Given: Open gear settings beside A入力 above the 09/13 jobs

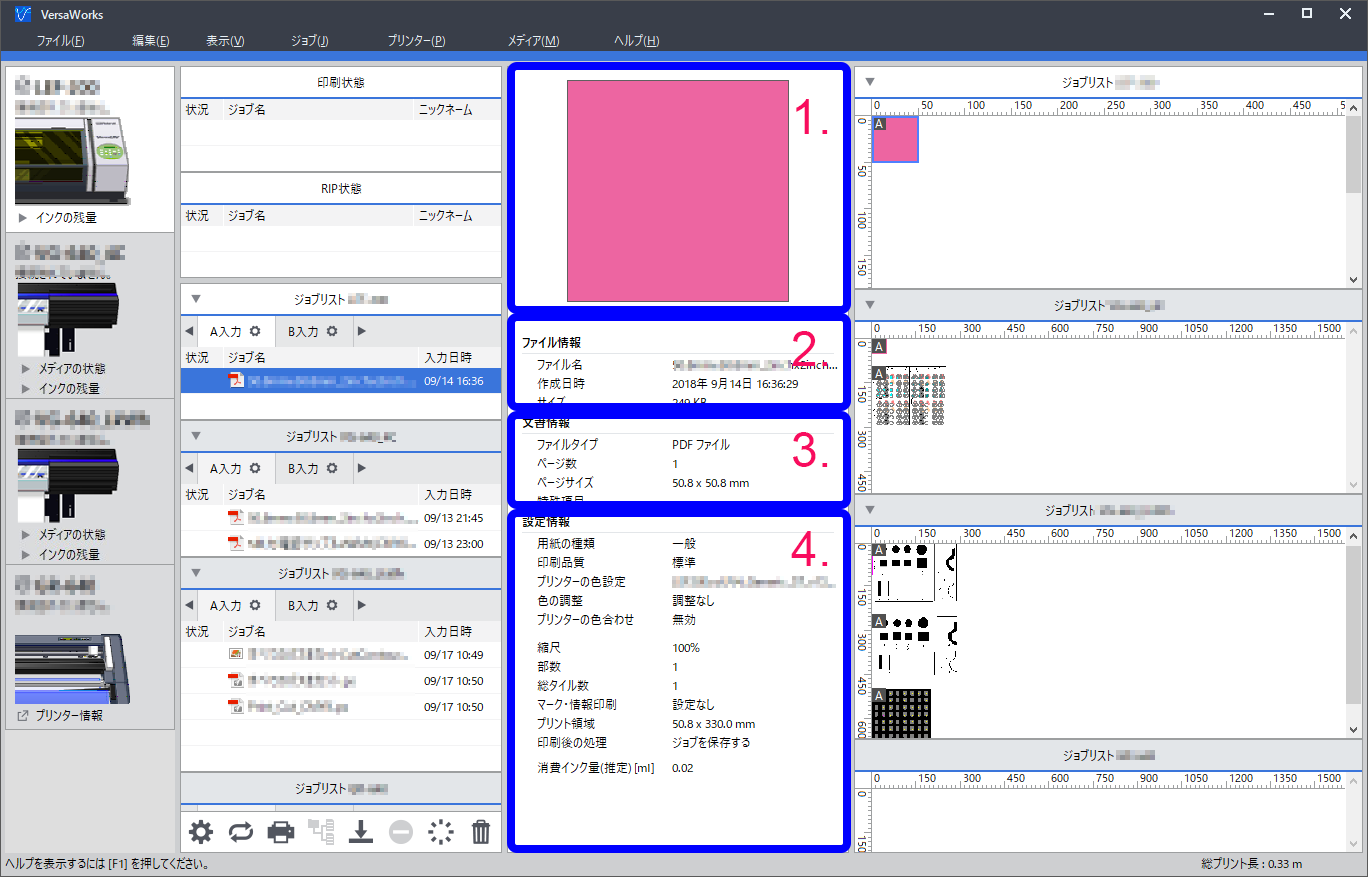Looking at the screenshot, I should point(255,468).
